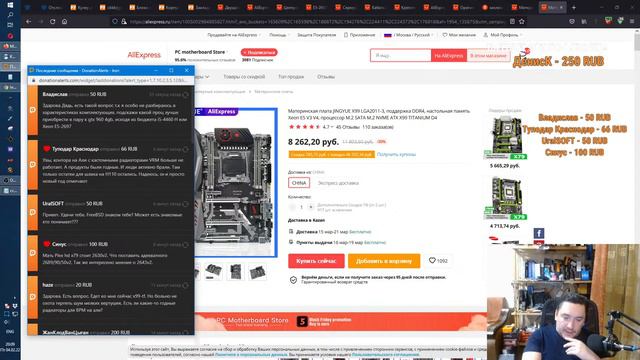Viewport: 640px width, 360px height.
Task: Click the green extension icon in toolbar
Action: (620, 21)
